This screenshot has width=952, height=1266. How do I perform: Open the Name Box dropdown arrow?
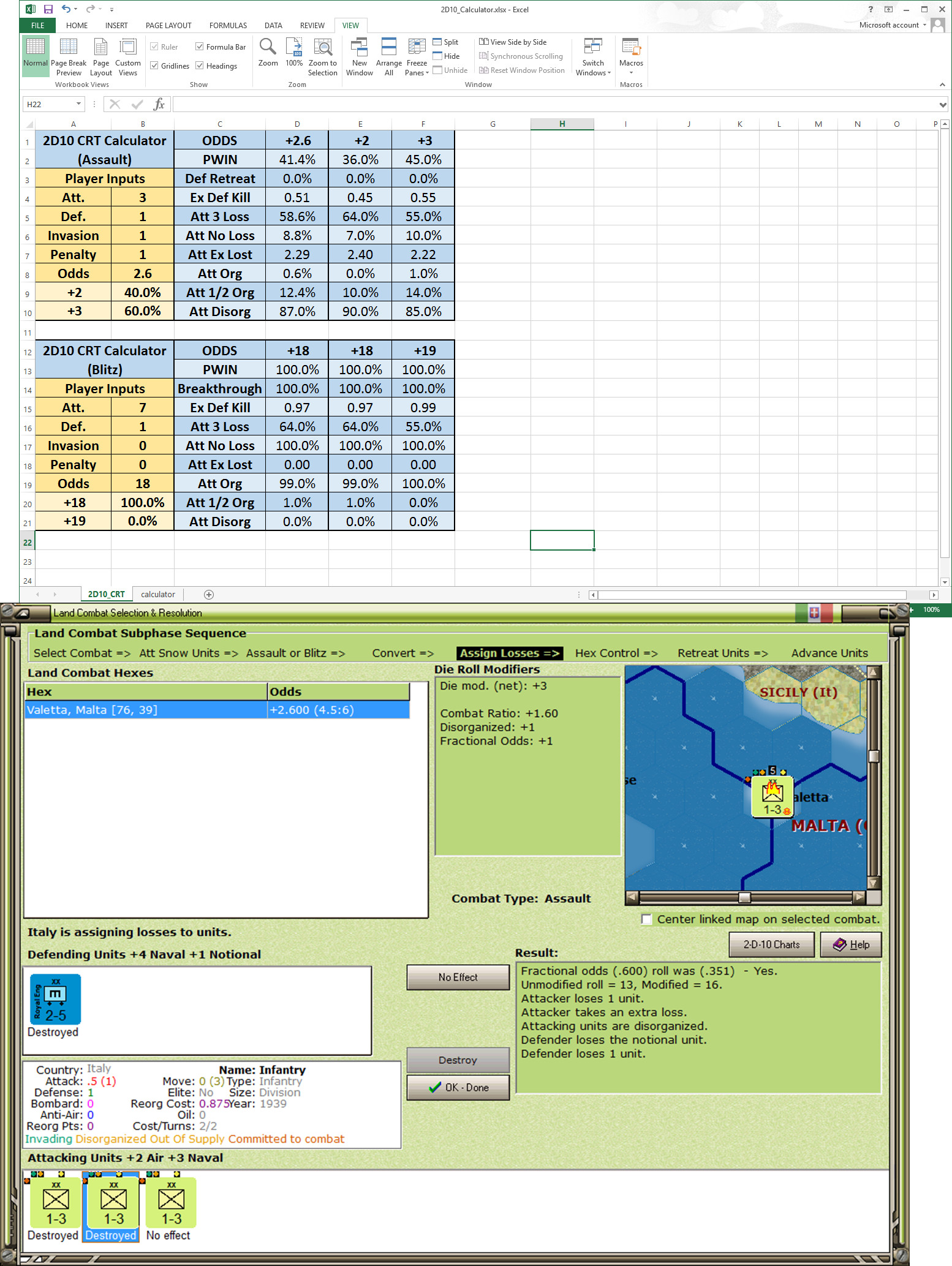tap(78, 104)
